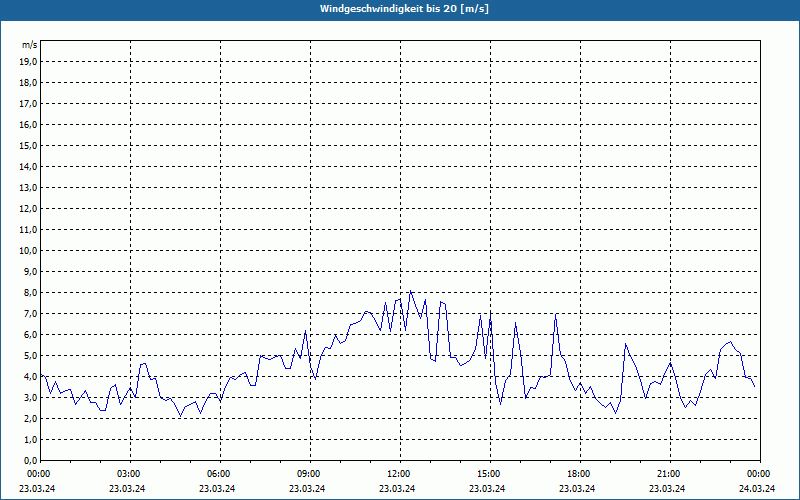
Task: Click the 06:00 time label on x-axis
Action: (220, 474)
